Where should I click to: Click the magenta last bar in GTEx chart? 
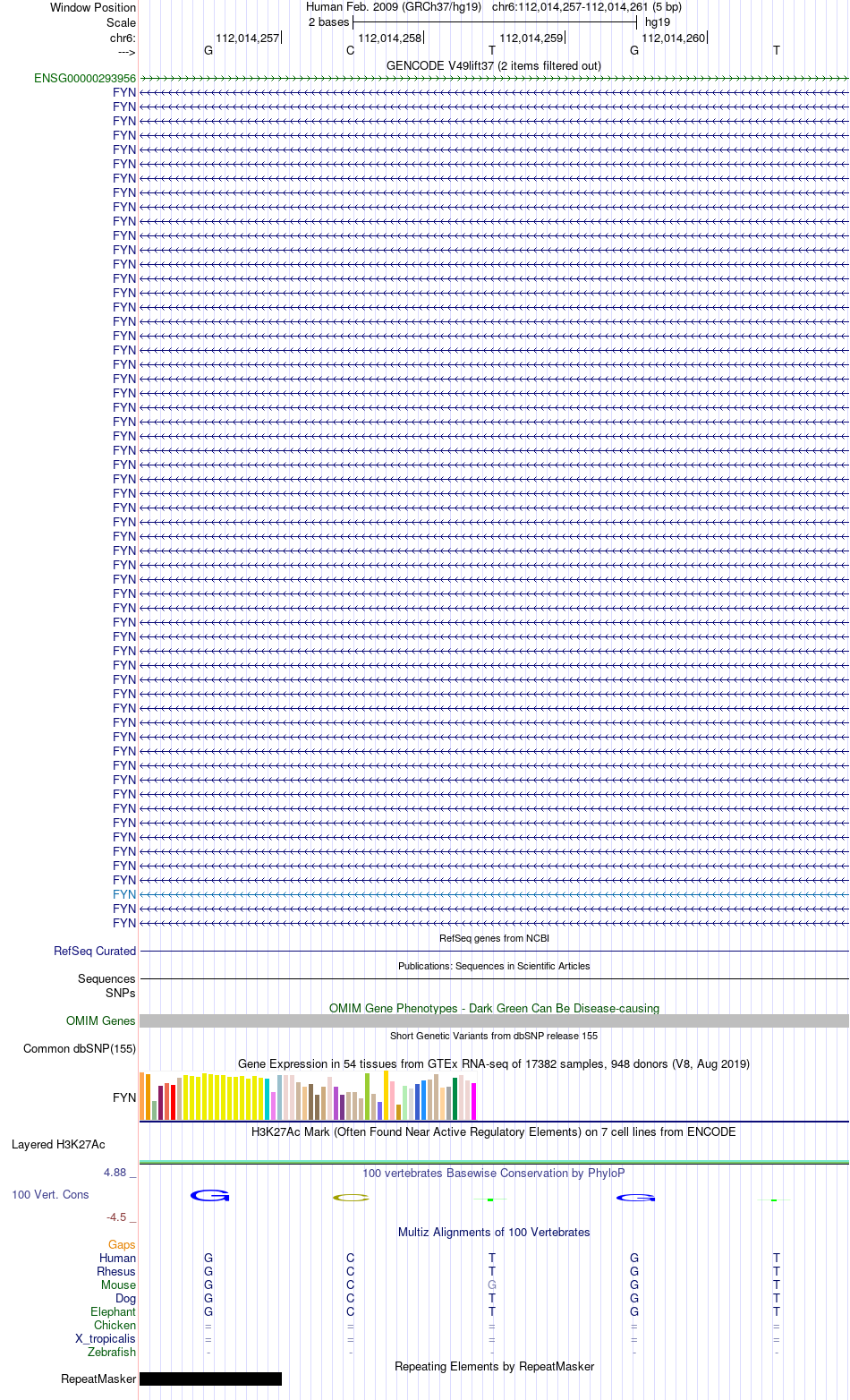(x=474, y=1102)
